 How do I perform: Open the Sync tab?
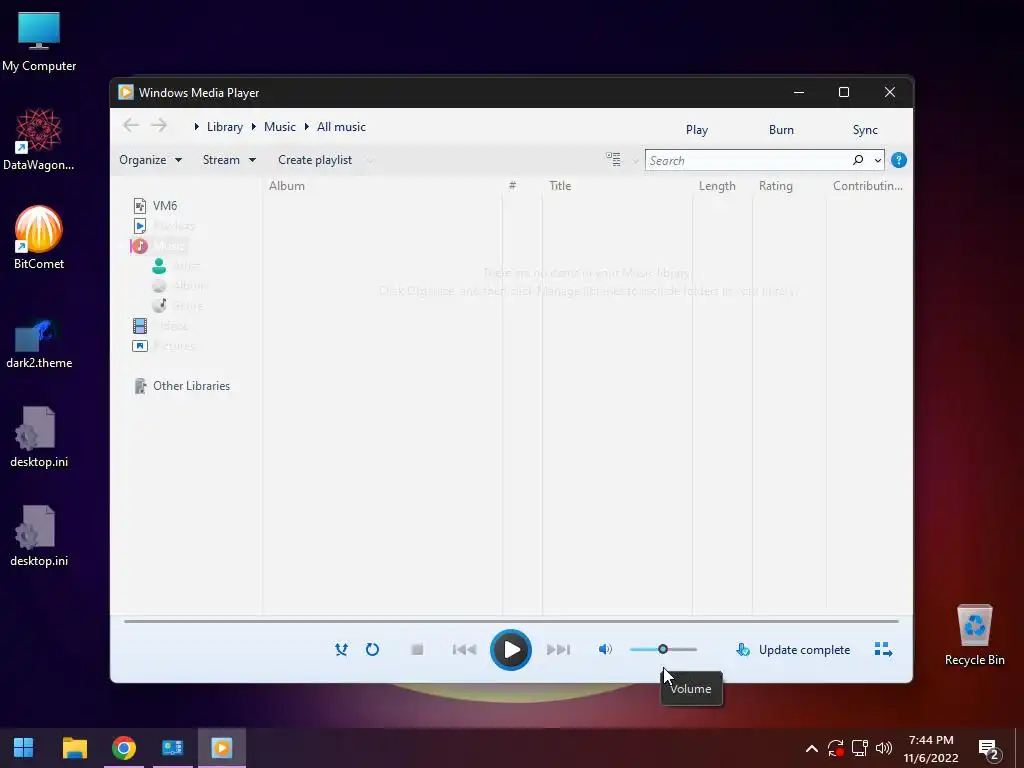click(865, 129)
